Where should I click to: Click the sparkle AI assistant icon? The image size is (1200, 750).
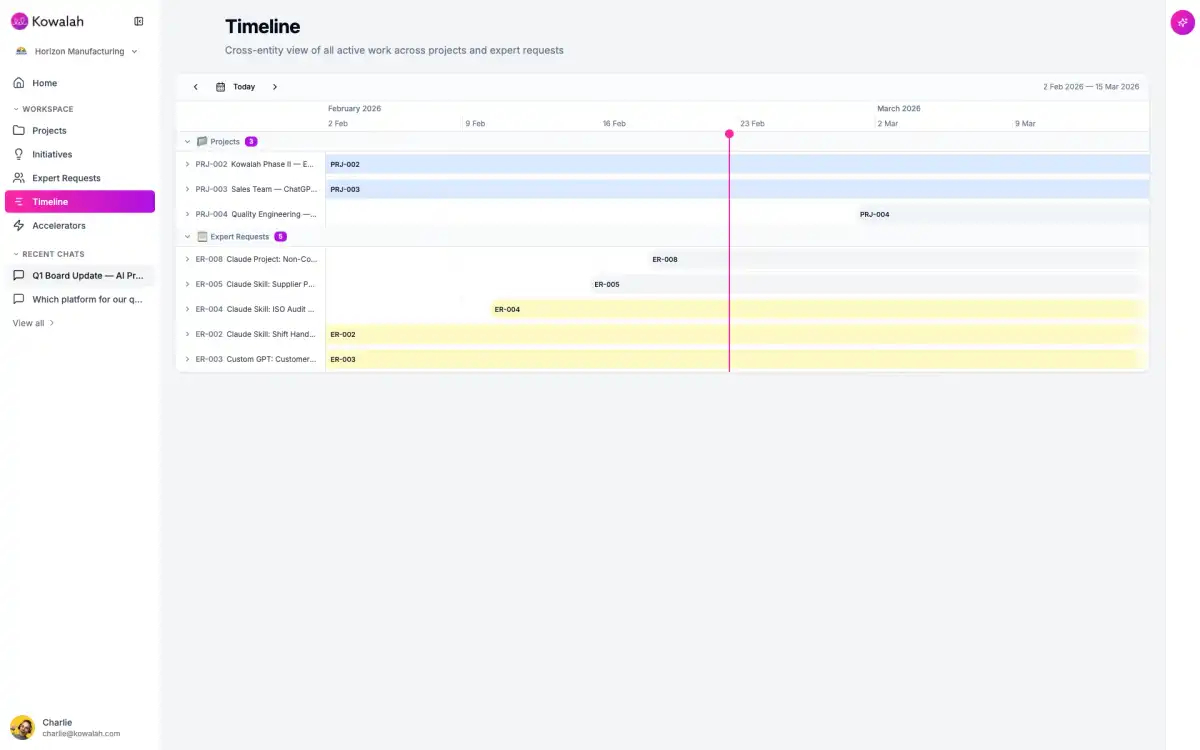(1182, 23)
